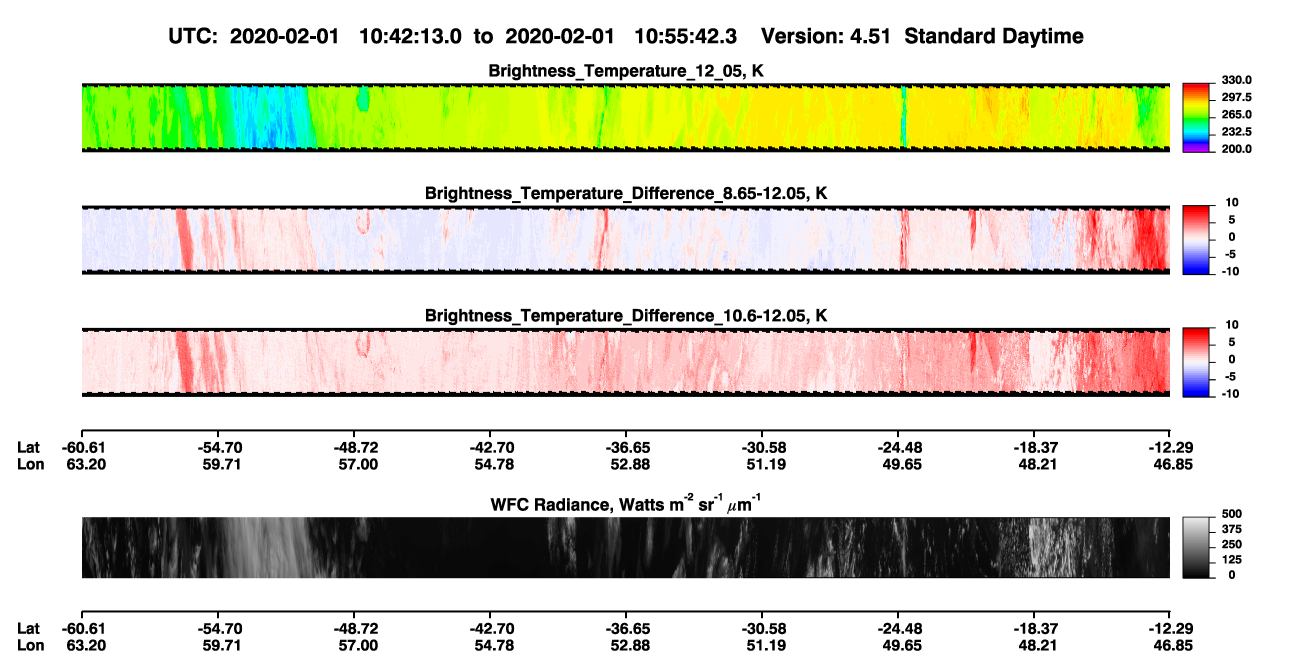The image size is (1300, 667).
Task: Click the 'Lon' row label under the 10.6-12.05 panel
Action: (x=30, y=464)
